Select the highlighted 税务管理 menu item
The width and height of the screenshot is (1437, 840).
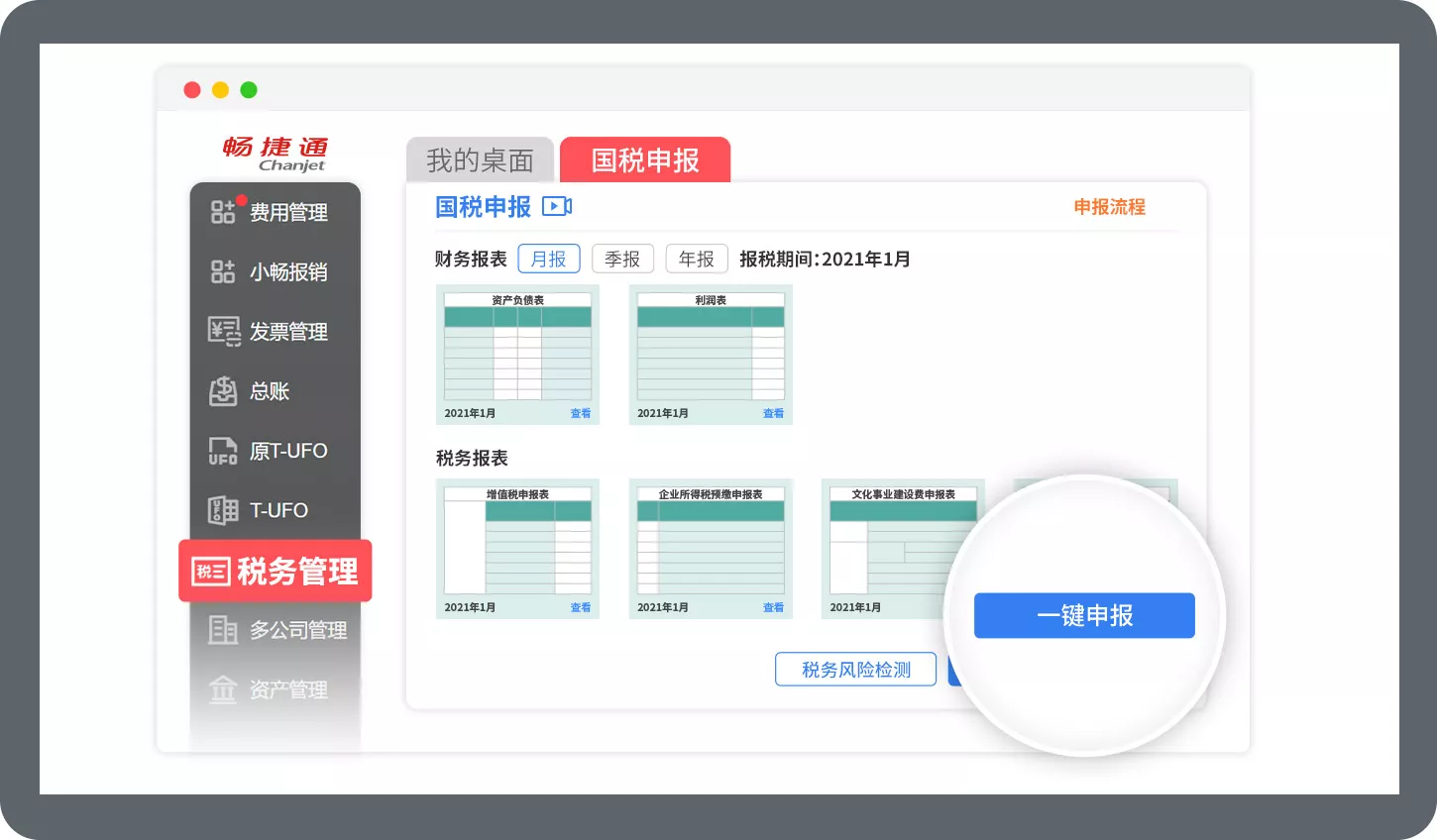click(x=275, y=571)
